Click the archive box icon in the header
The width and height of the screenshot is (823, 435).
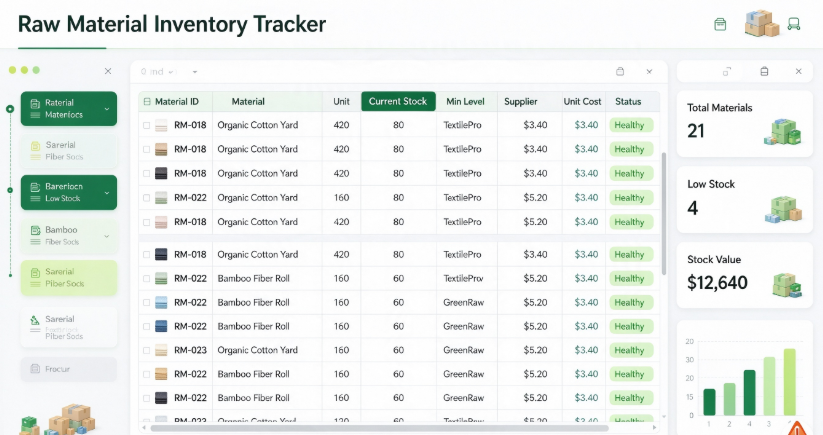click(x=720, y=24)
